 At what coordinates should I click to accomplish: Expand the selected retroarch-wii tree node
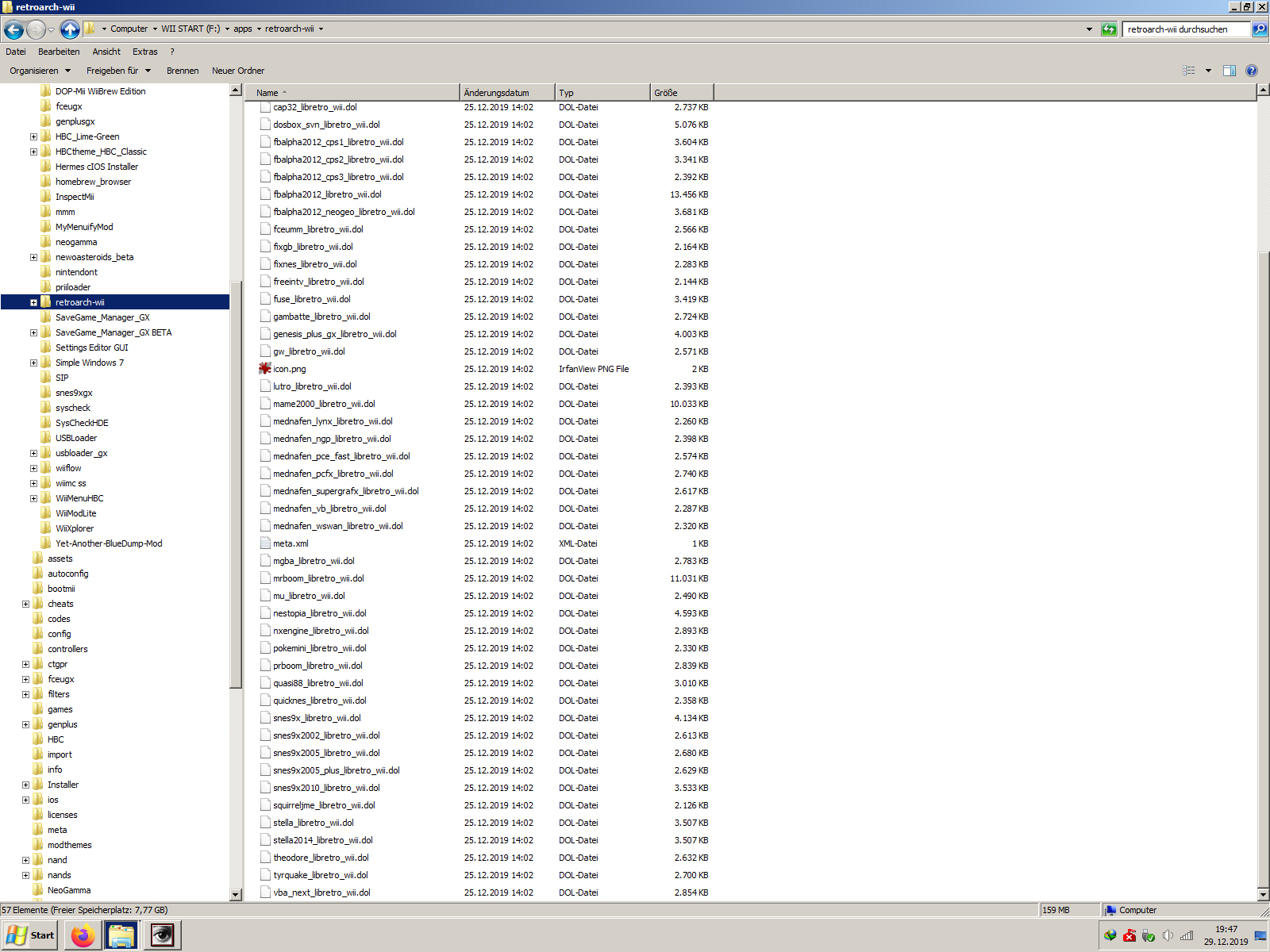point(33,302)
